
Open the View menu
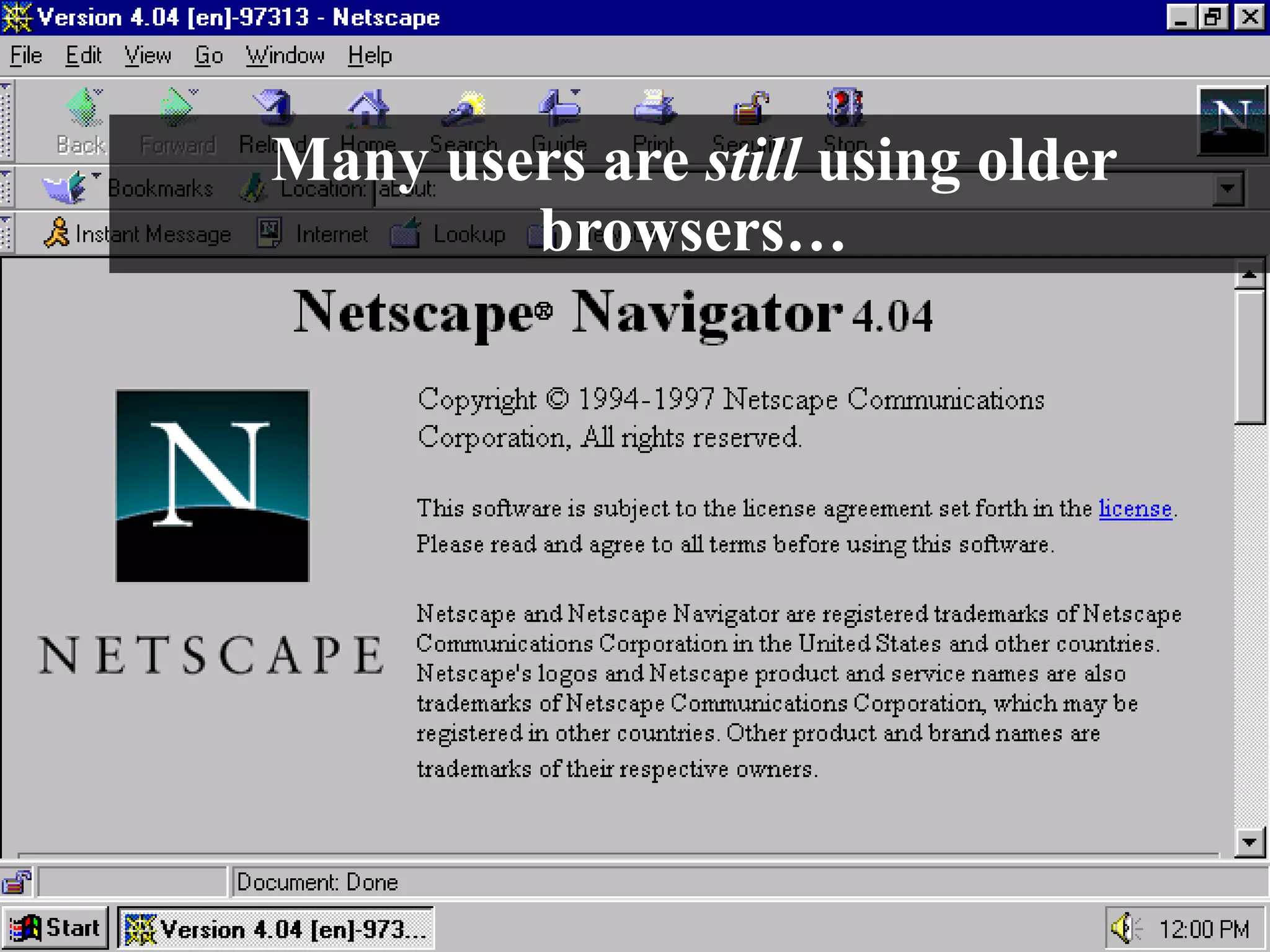pyautogui.click(x=148, y=56)
